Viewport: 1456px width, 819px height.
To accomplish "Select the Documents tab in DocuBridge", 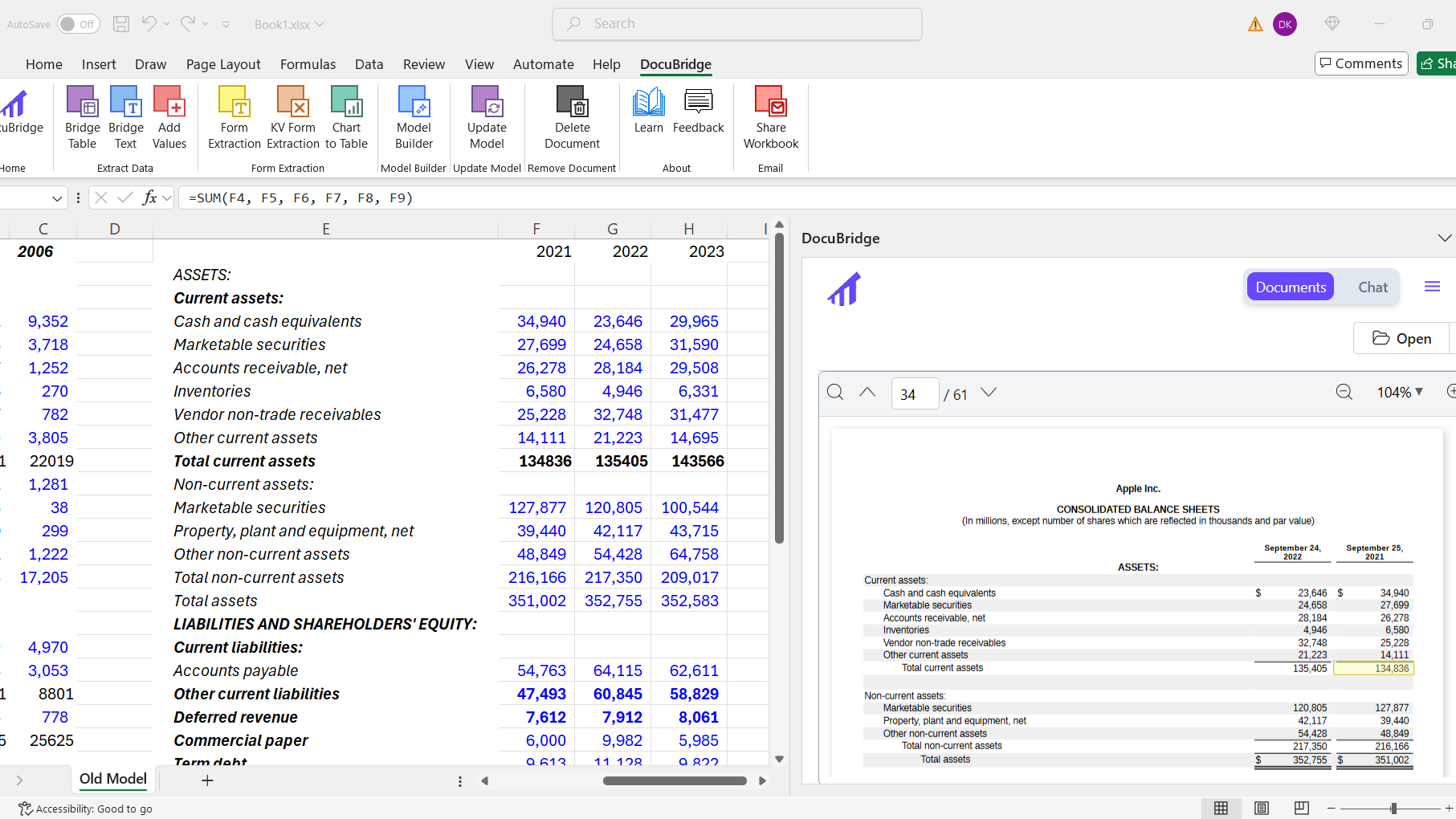I will [x=1291, y=287].
